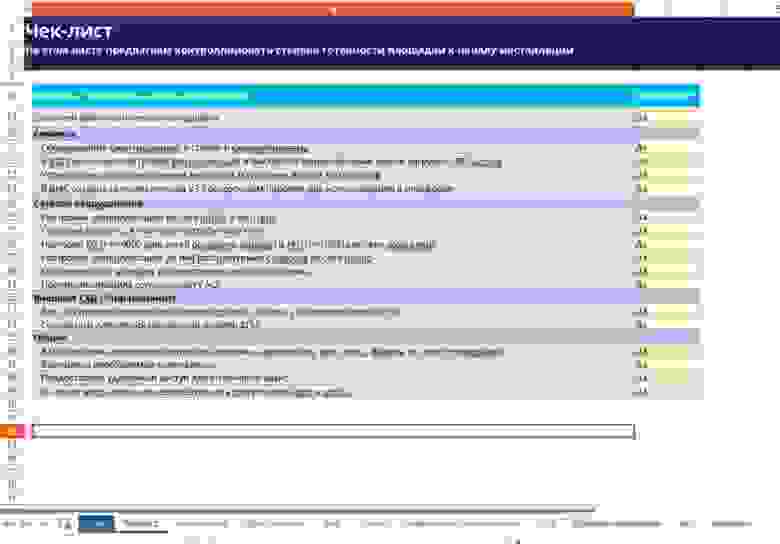Click the horizontal scrollbar above the sheet tabs

click(x=297, y=509)
